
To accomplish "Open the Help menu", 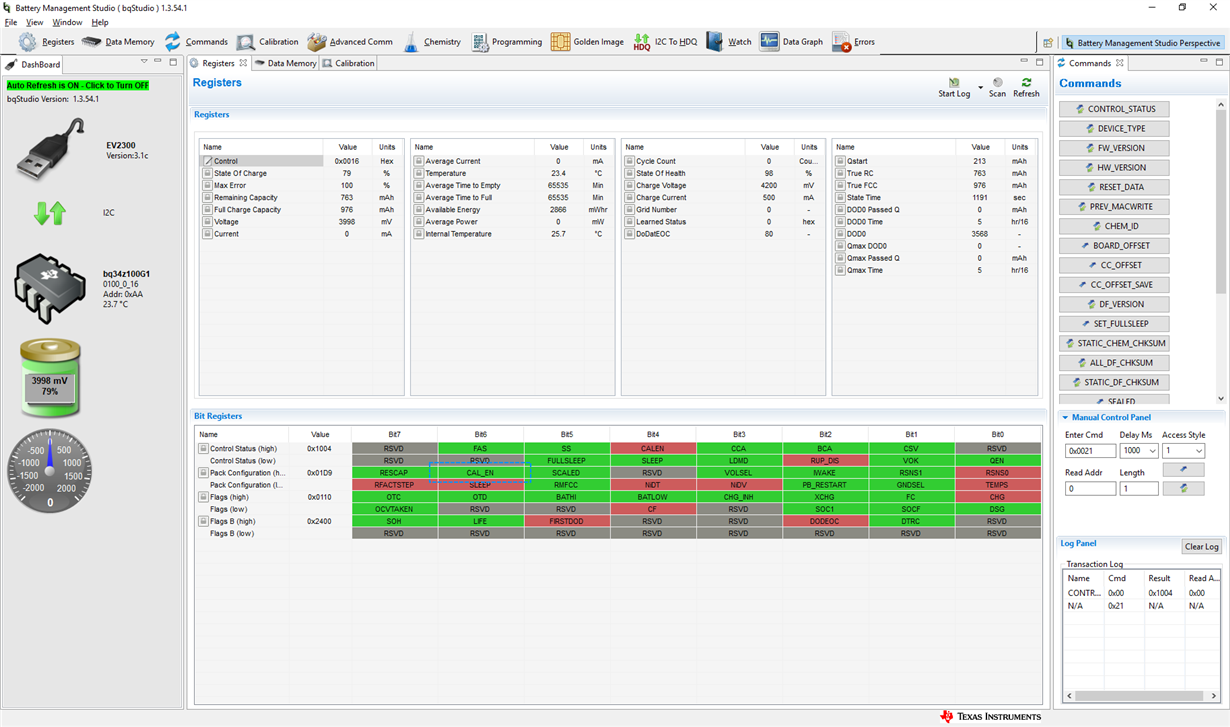I will (100, 22).
